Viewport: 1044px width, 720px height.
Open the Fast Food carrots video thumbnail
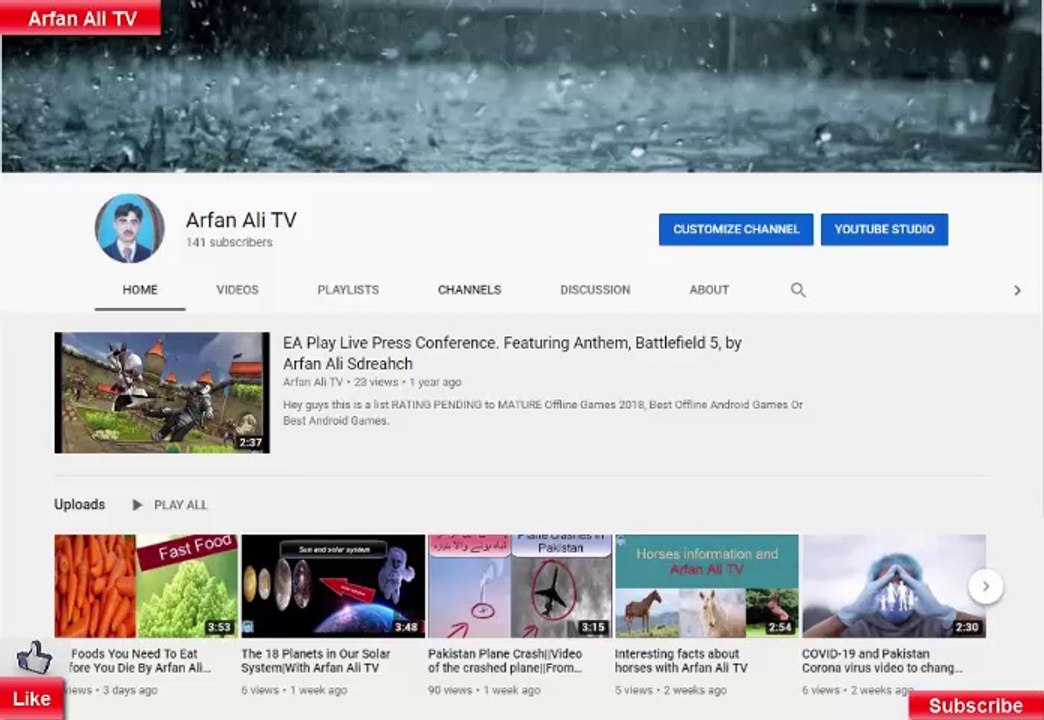(x=146, y=586)
